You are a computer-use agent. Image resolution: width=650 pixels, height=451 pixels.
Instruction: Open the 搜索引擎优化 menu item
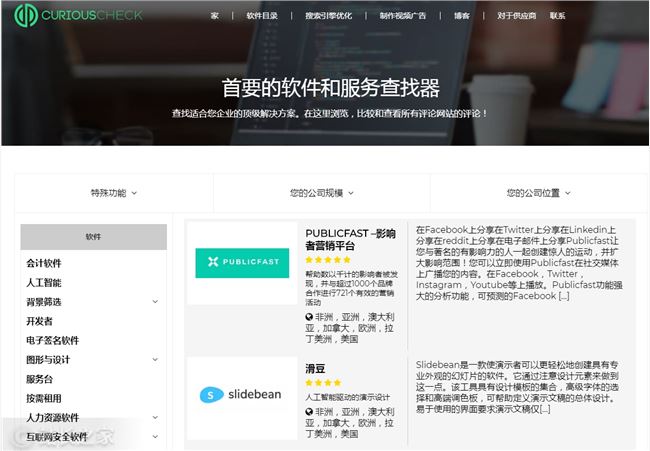[x=329, y=16]
